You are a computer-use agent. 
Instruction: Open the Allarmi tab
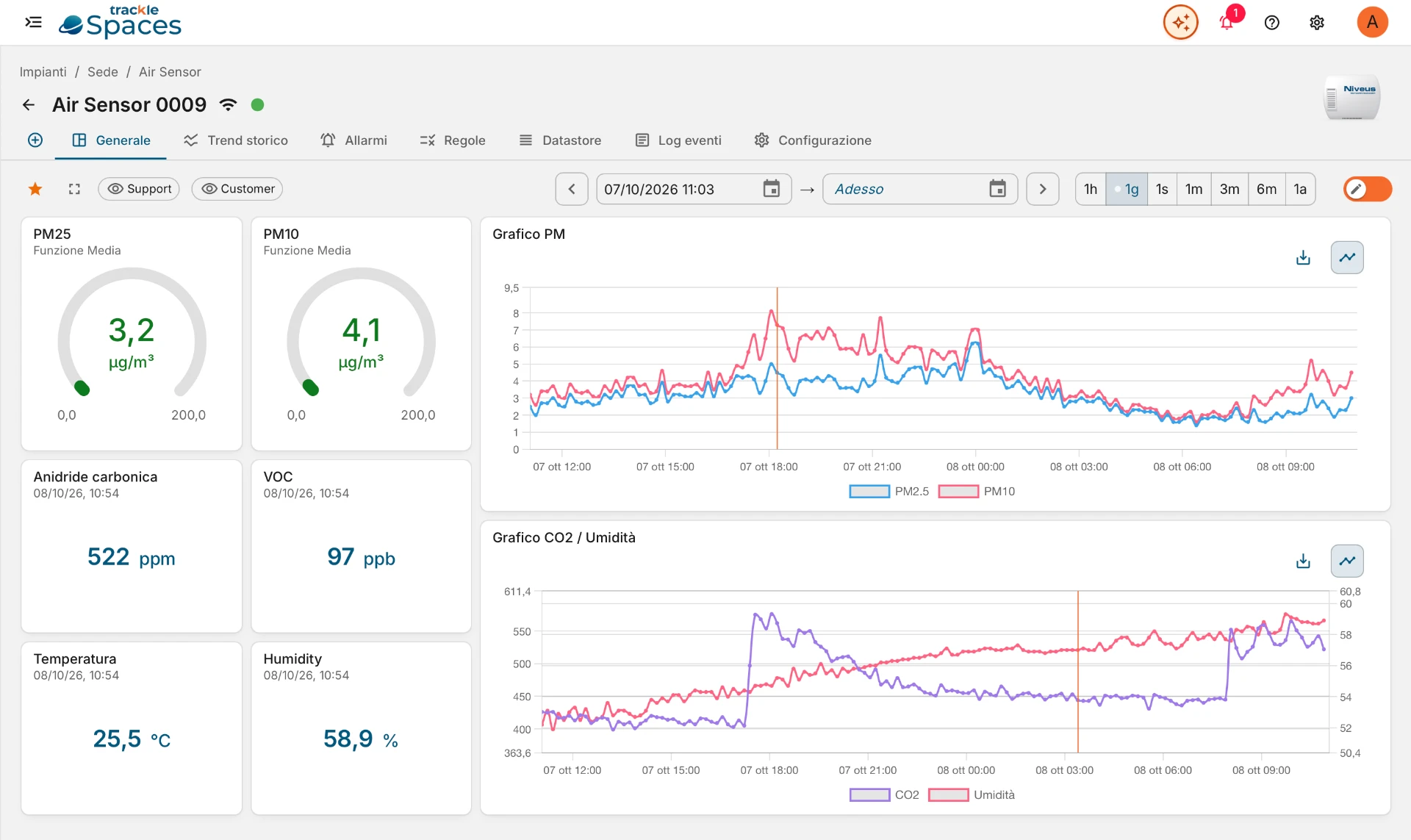coord(354,140)
